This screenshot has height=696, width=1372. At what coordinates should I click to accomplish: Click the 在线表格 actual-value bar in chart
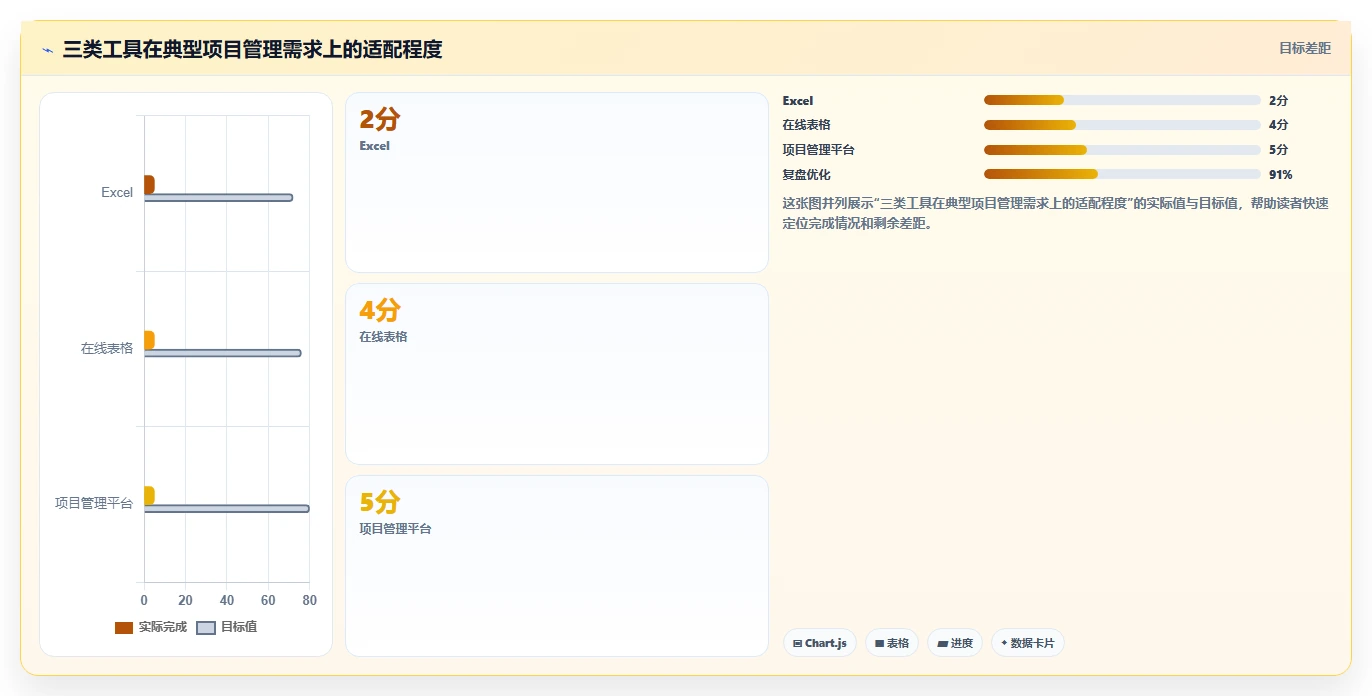click(149, 340)
